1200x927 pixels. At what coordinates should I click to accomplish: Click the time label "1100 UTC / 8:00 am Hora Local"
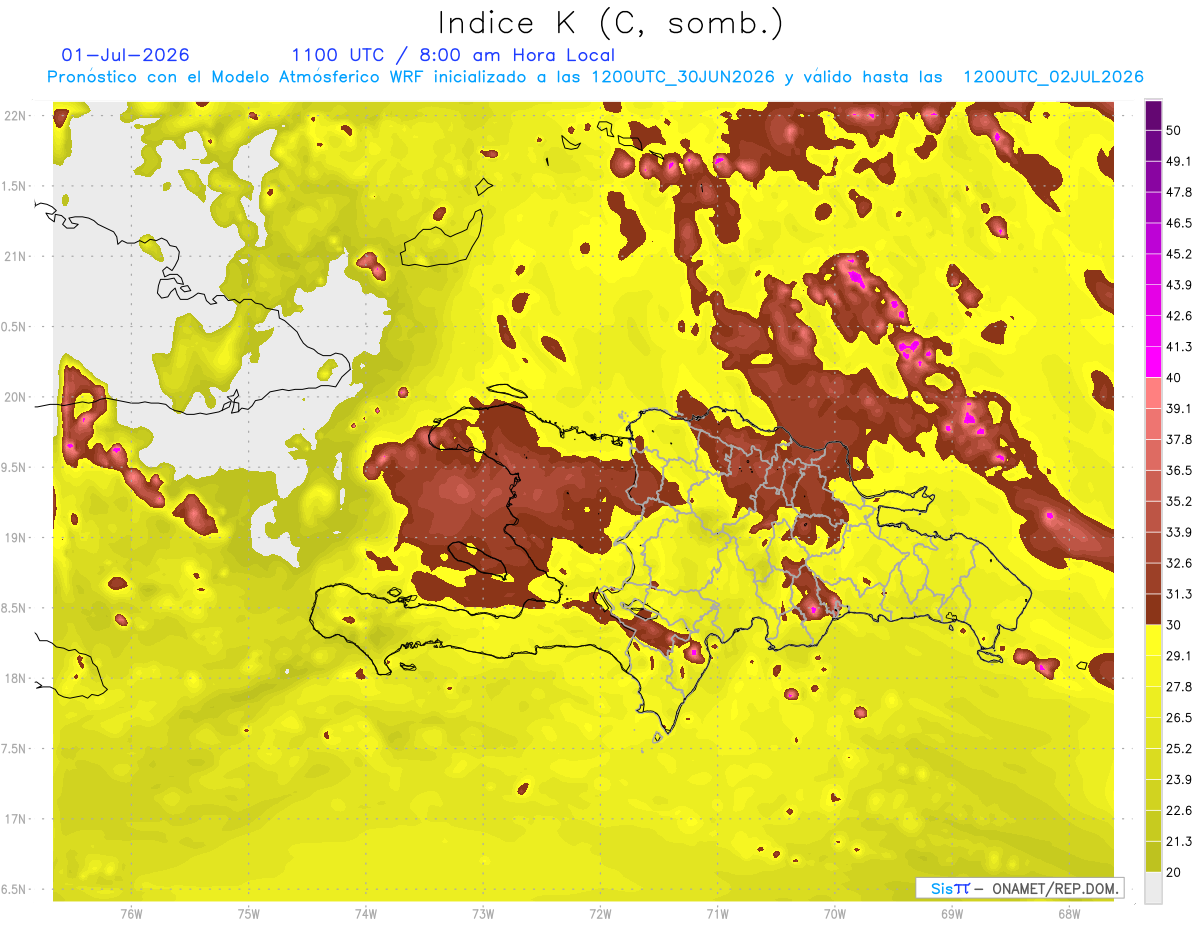(453, 55)
